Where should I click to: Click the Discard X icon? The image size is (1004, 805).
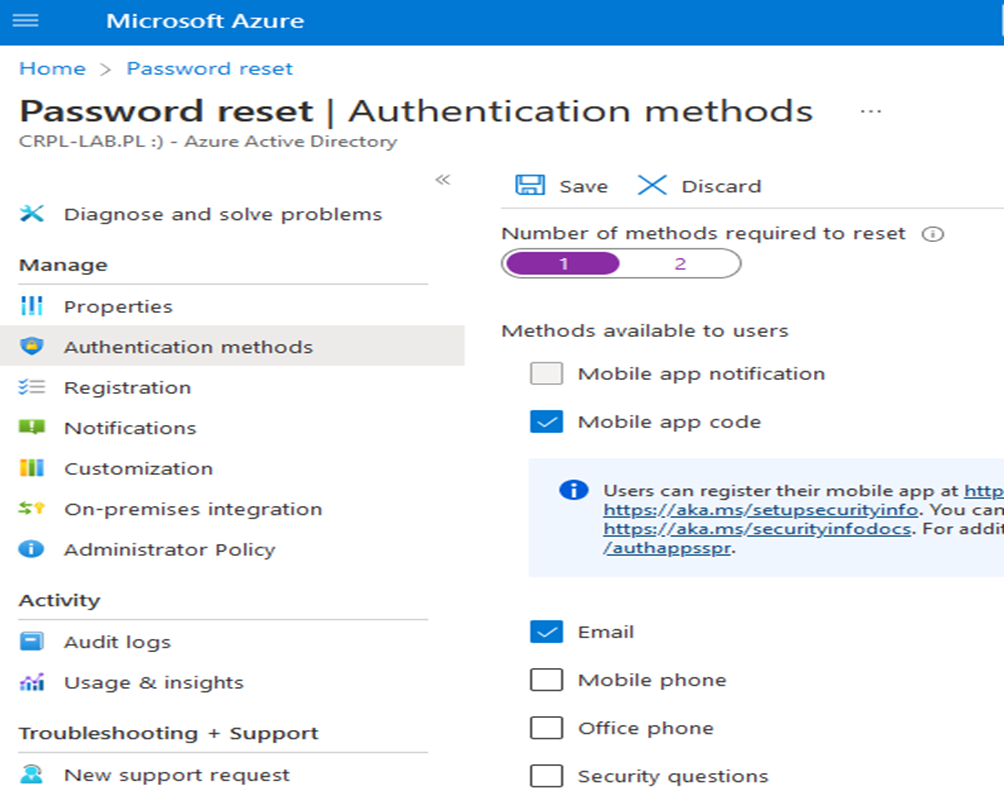click(652, 185)
